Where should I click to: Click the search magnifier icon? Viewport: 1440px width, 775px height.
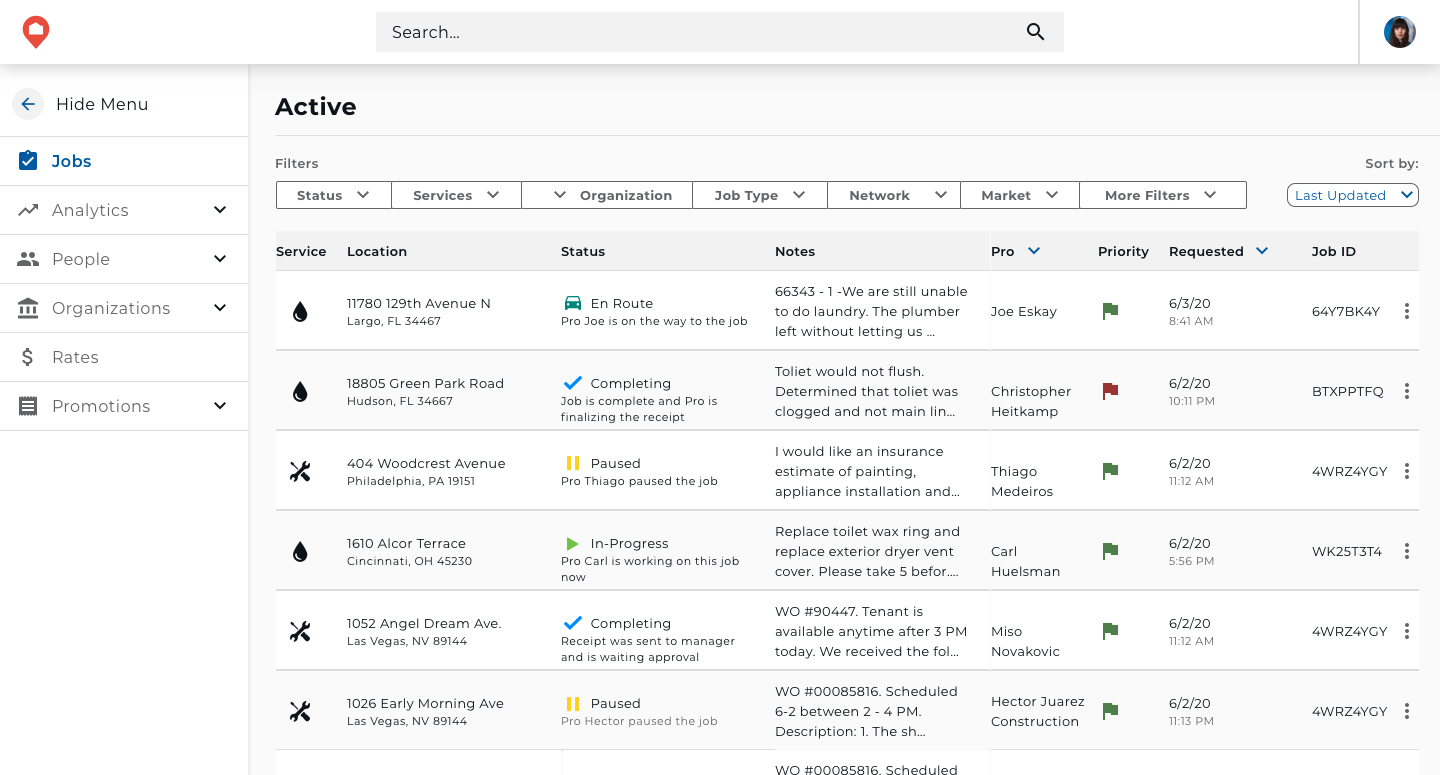(x=1035, y=32)
